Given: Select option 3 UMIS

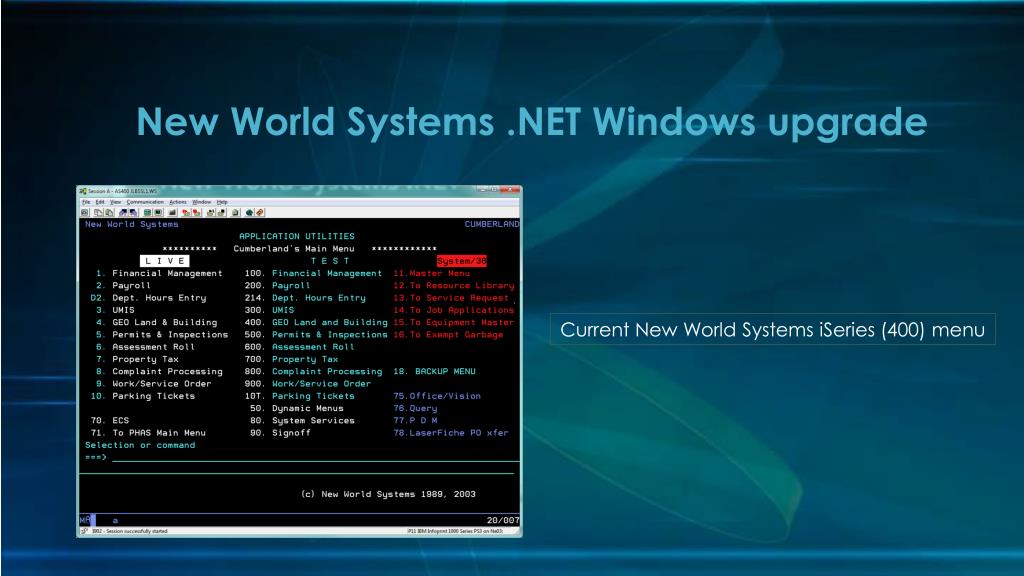Looking at the screenshot, I should [116, 310].
